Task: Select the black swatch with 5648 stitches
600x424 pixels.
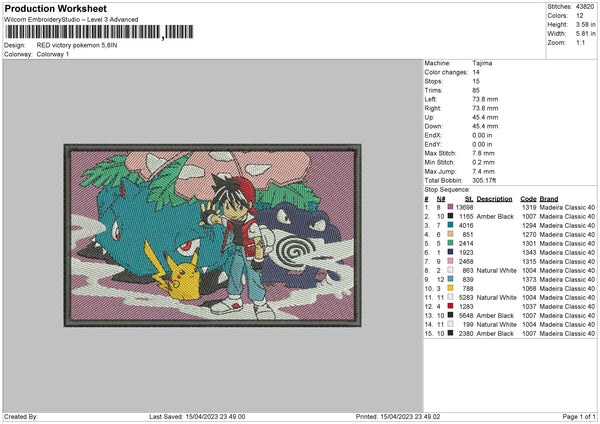Action: tap(450, 315)
